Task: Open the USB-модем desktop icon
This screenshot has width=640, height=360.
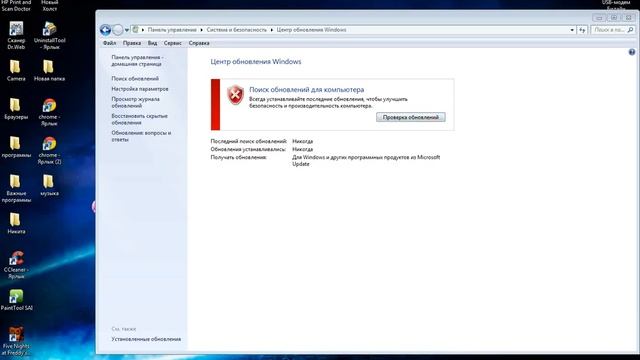Action: point(616,5)
